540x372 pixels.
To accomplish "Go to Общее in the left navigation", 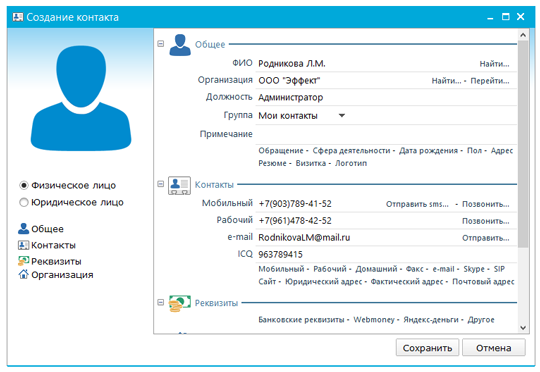I will tap(48, 229).
